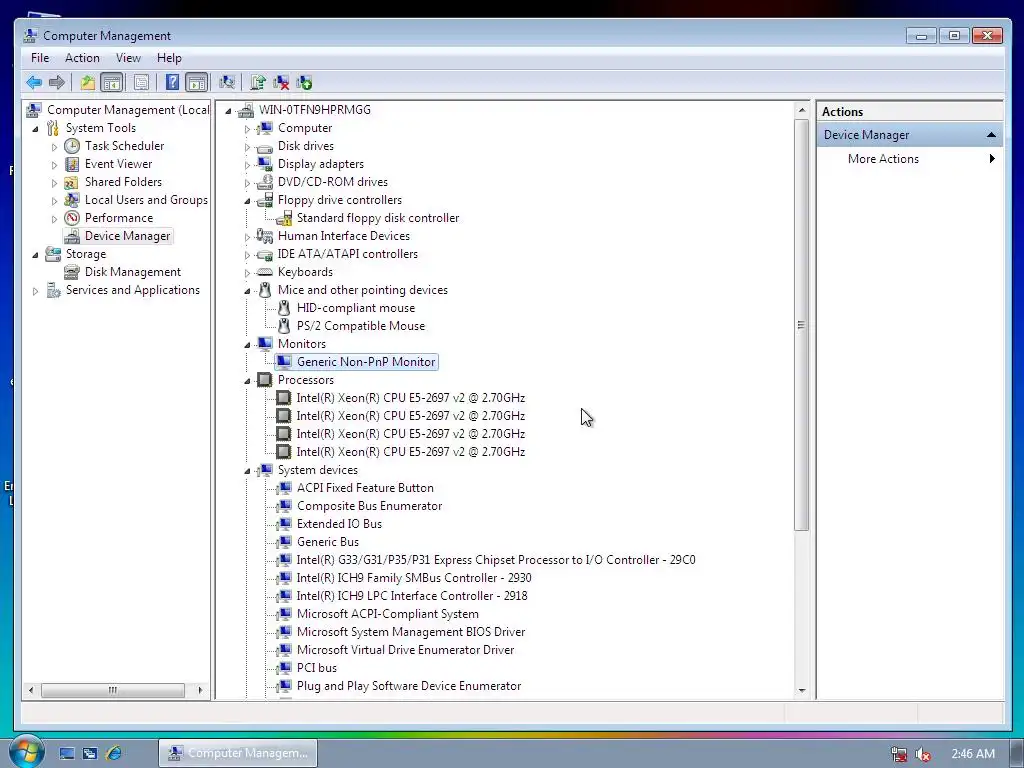This screenshot has height=768, width=1024.
Task: Select Composite Bus Enumerator device
Action: [369, 506]
